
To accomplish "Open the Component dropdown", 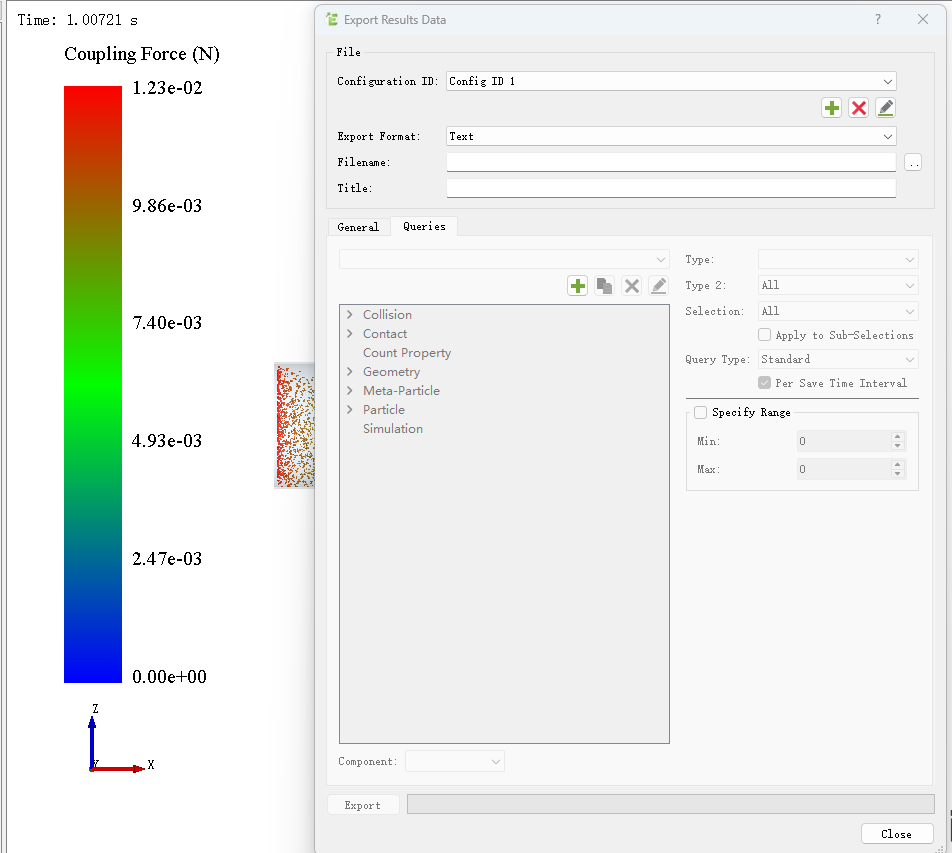I will coord(455,761).
